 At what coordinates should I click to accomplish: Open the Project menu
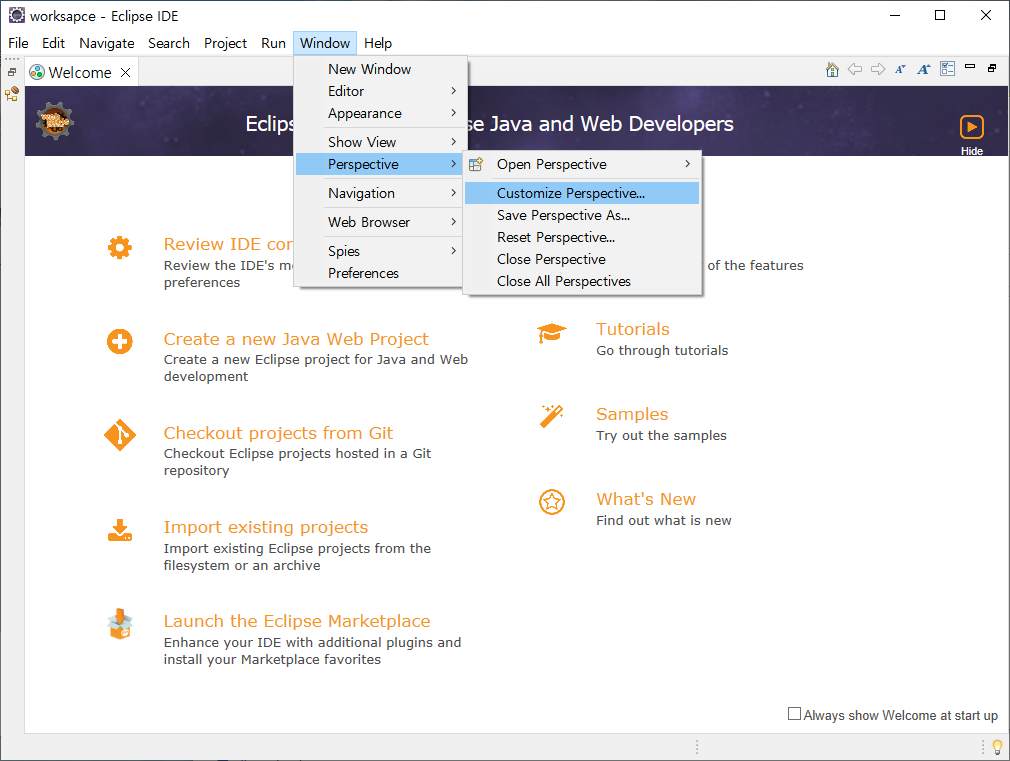[x=225, y=43]
